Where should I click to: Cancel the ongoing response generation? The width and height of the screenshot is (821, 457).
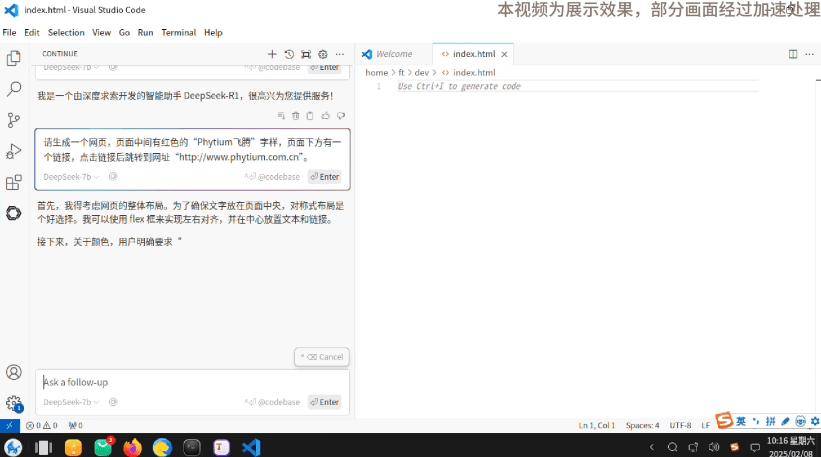tap(321, 357)
